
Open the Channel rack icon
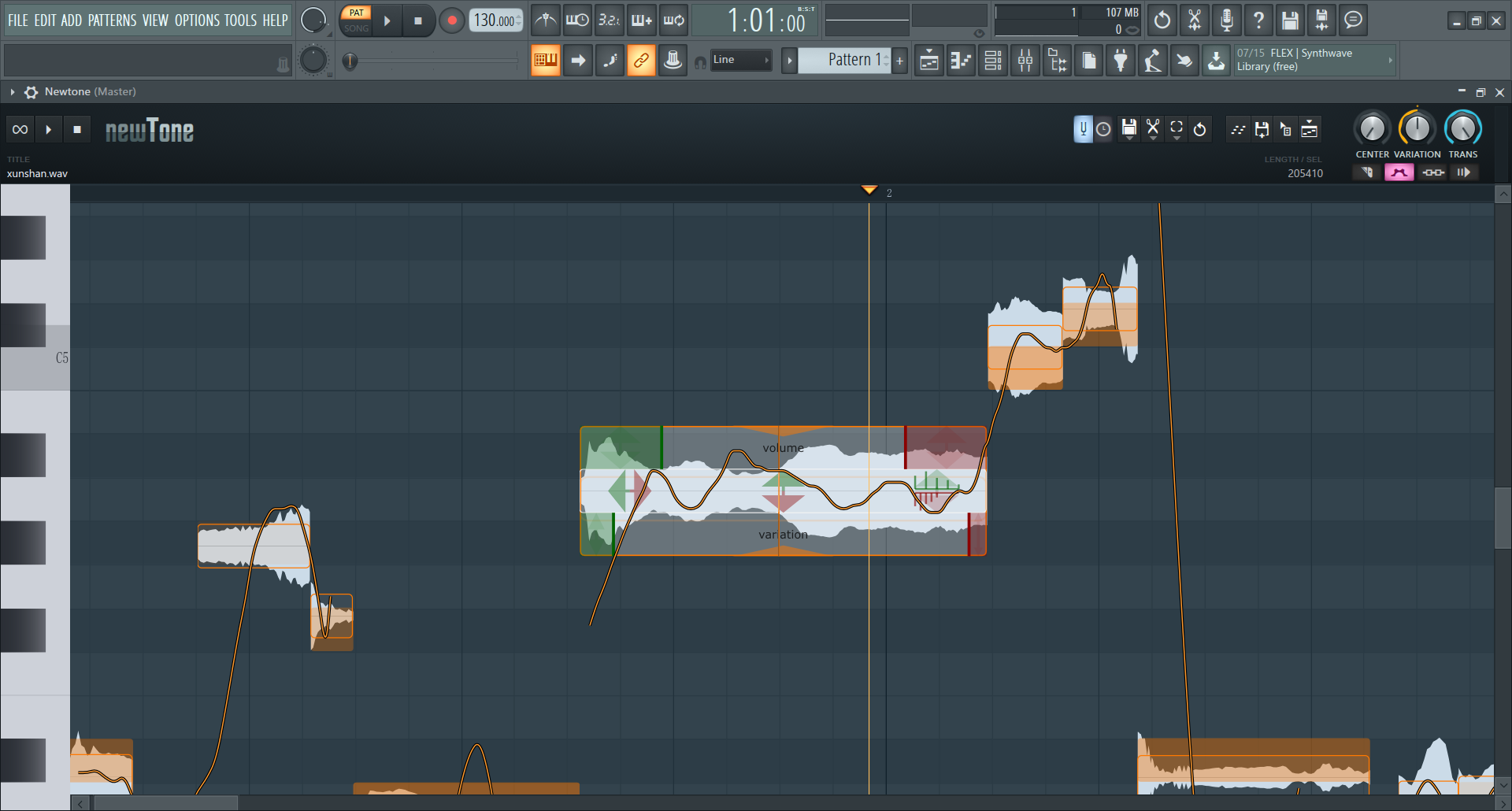point(993,60)
